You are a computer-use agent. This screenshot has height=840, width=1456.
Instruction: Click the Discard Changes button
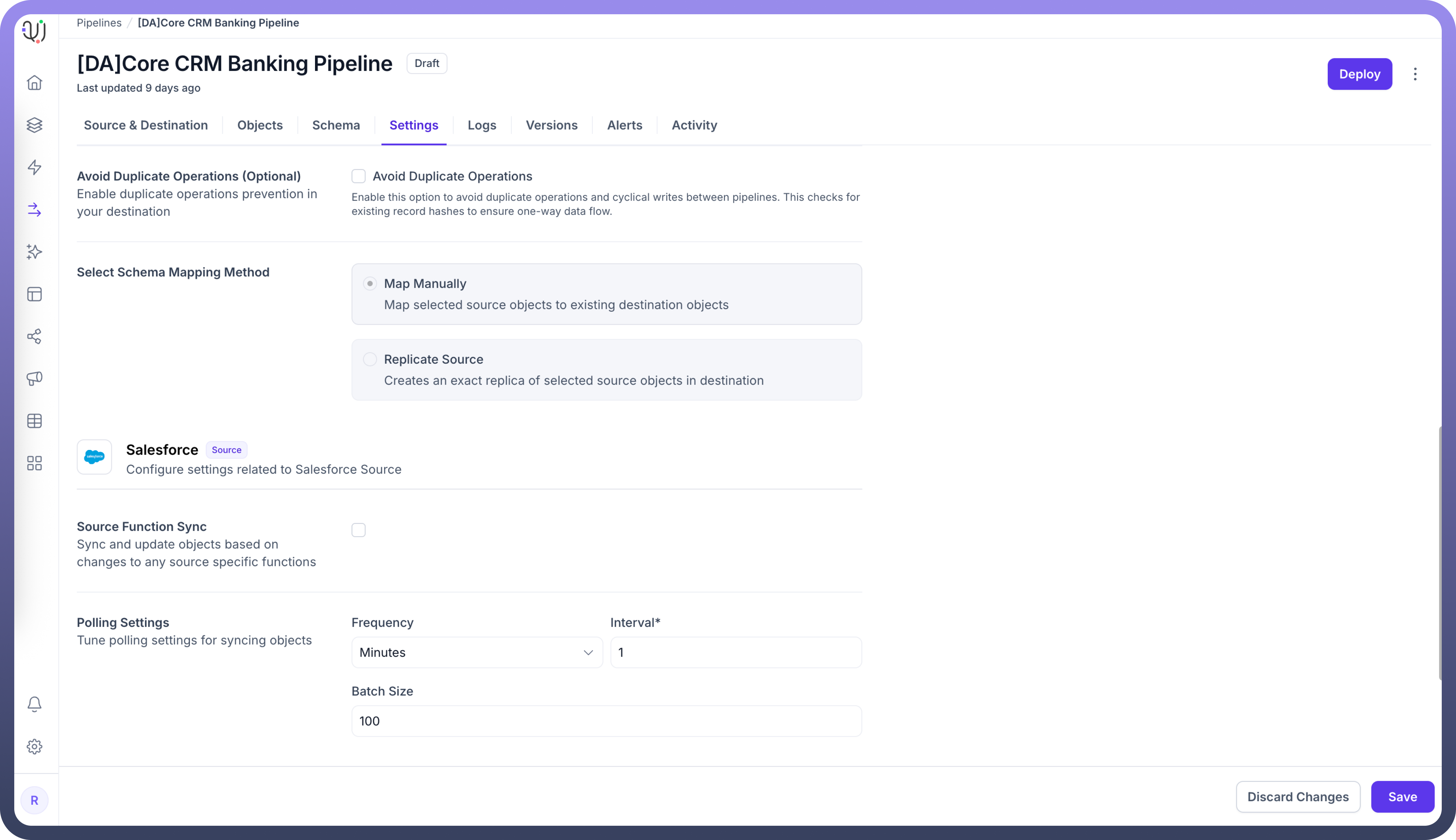click(x=1297, y=797)
